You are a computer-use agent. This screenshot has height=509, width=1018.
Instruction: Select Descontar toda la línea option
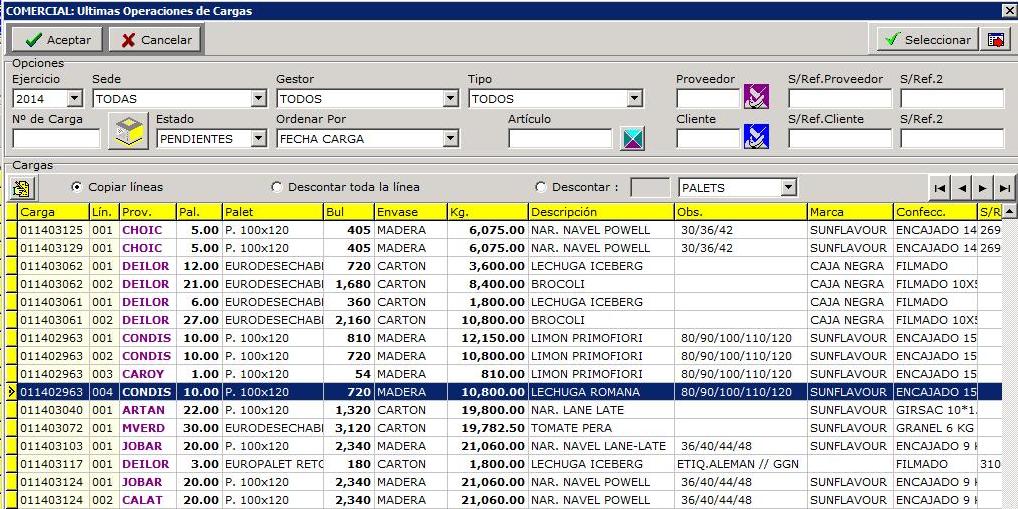click(277, 187)
